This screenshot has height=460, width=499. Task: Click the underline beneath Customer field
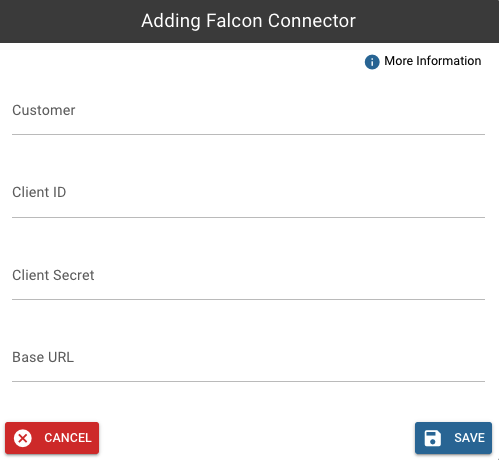coord(248,134)
